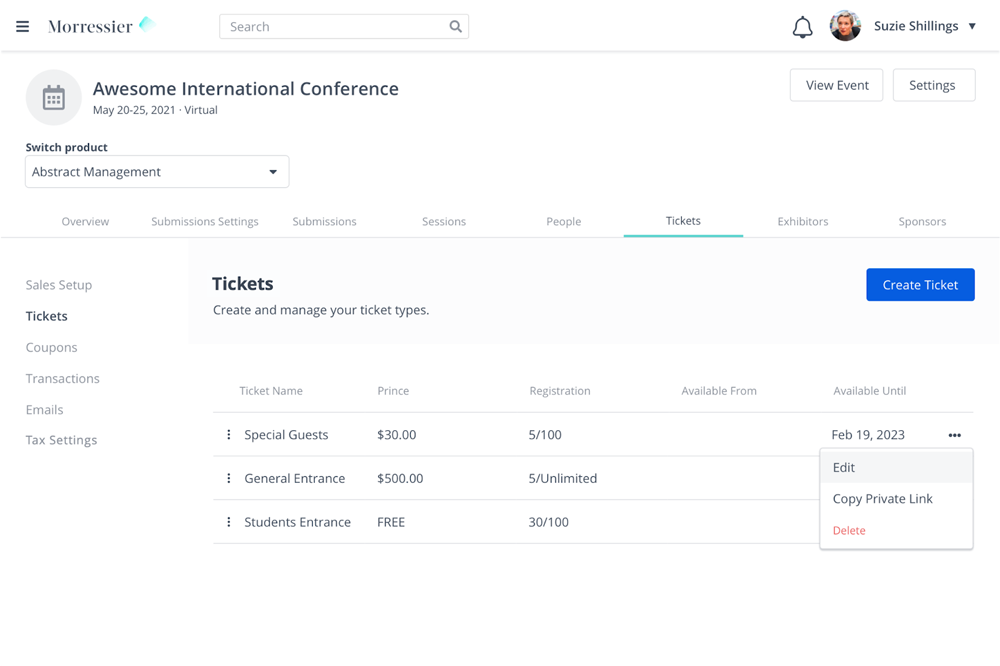This screenshot has width=1000, height=666.
Task: Click Suzie Shillings' profile avatar
Action: coord(845,26)
